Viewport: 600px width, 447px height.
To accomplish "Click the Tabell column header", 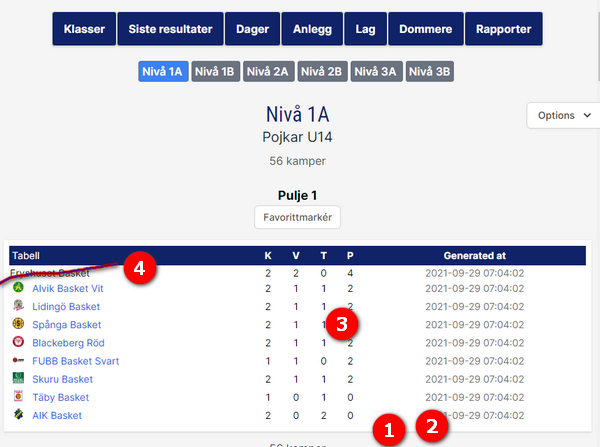I will click(26, 256).
